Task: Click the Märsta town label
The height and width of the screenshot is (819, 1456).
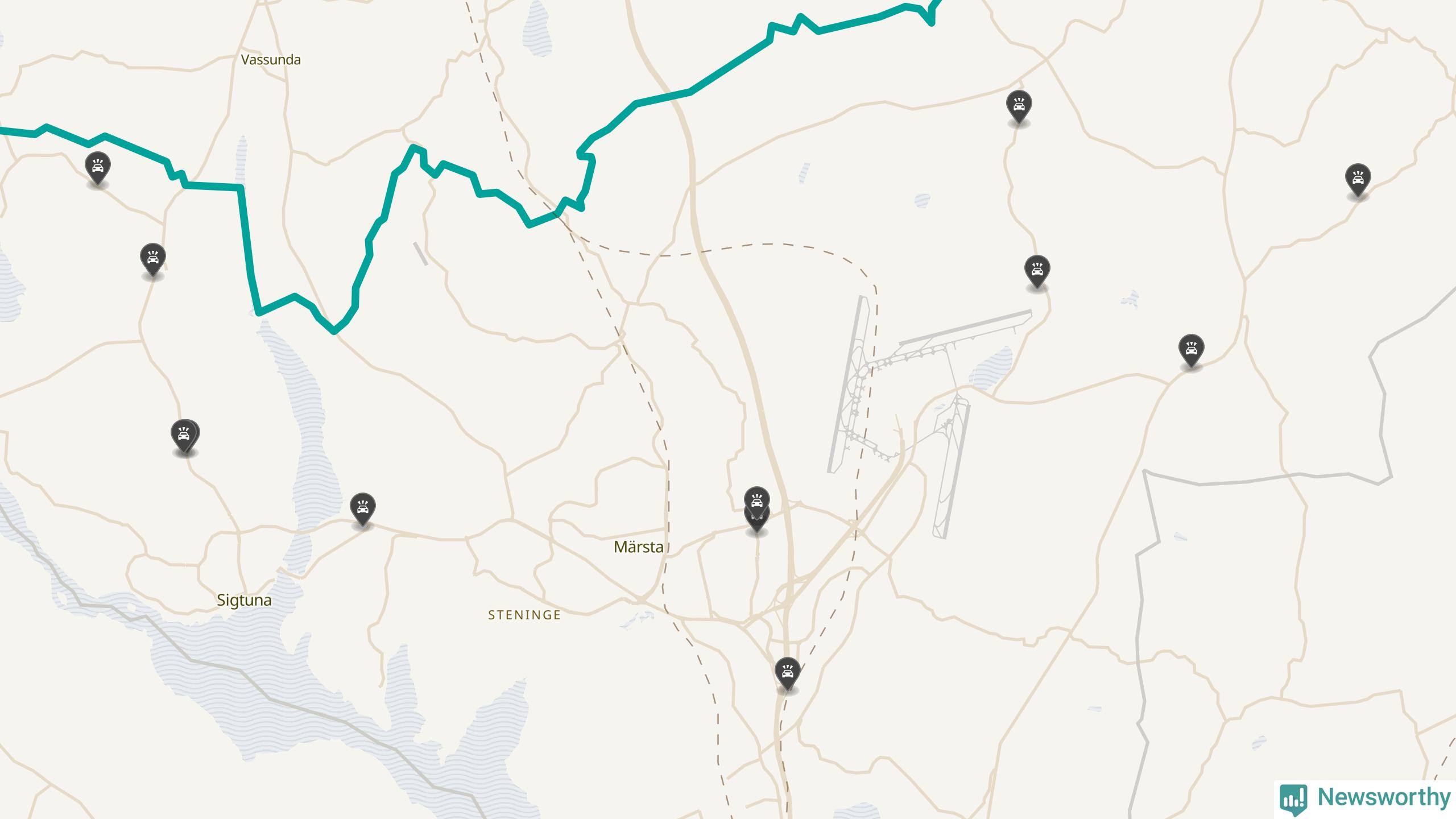Action: [639, 547]
